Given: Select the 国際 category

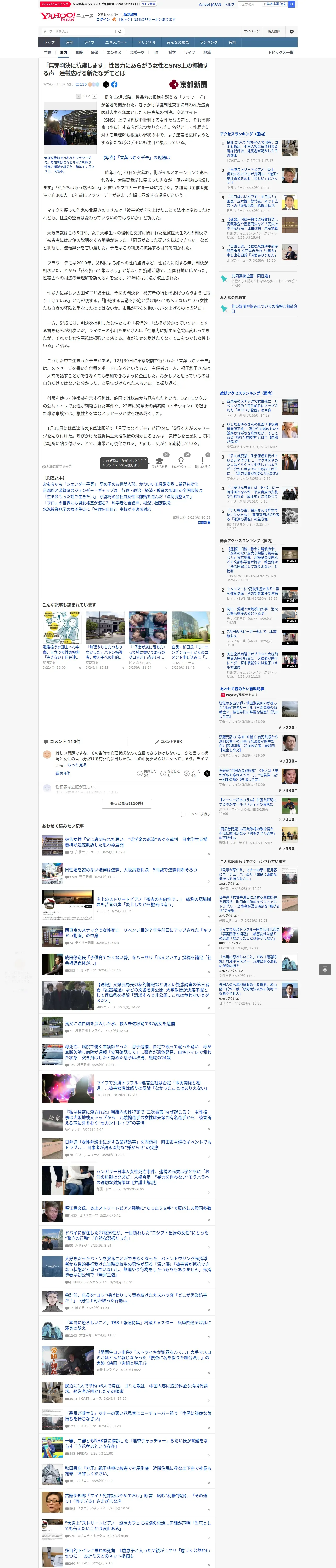Looking at the screenshot, I should pyautogui.click(x=79, y=52).
